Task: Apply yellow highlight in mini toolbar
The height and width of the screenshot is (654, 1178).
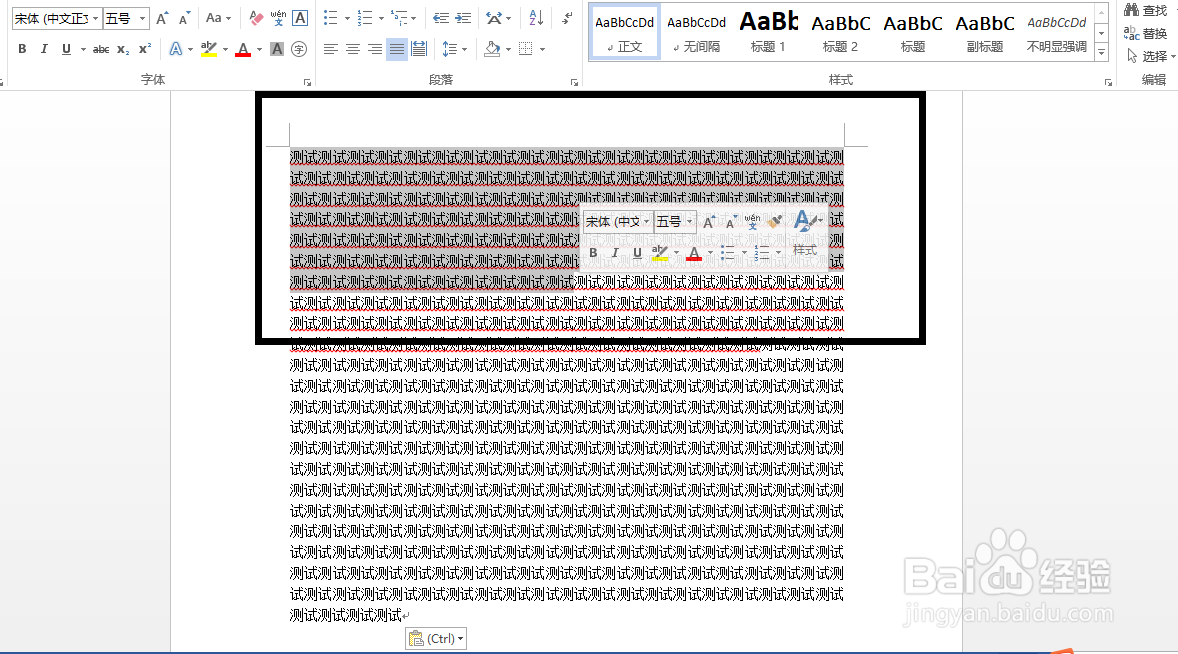Action: point(660,253)
